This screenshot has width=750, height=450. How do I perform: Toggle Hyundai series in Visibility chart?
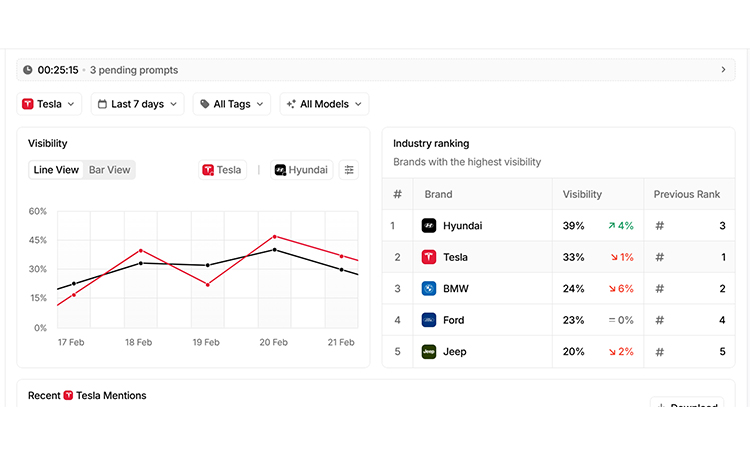point(302,170)
